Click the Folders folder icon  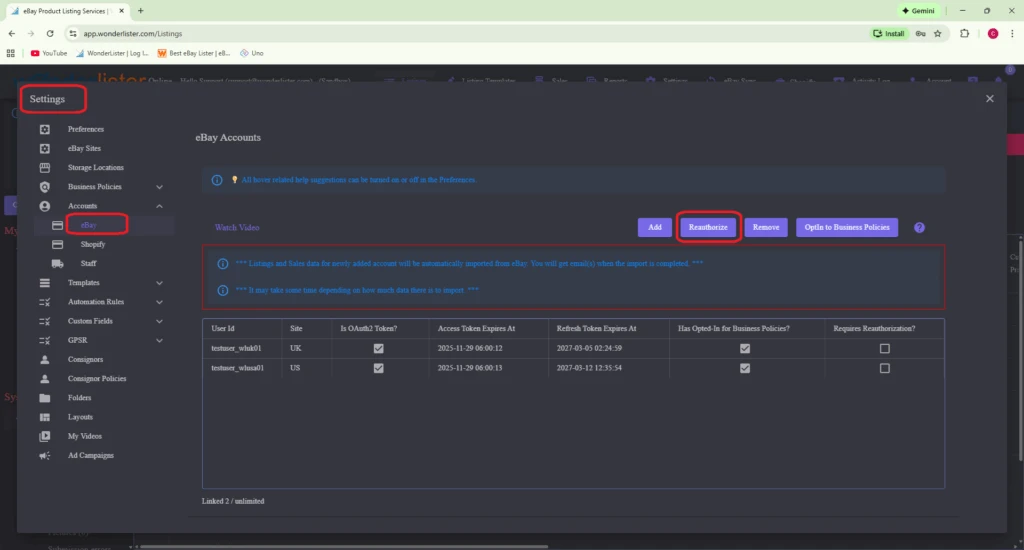pos(44,398)
